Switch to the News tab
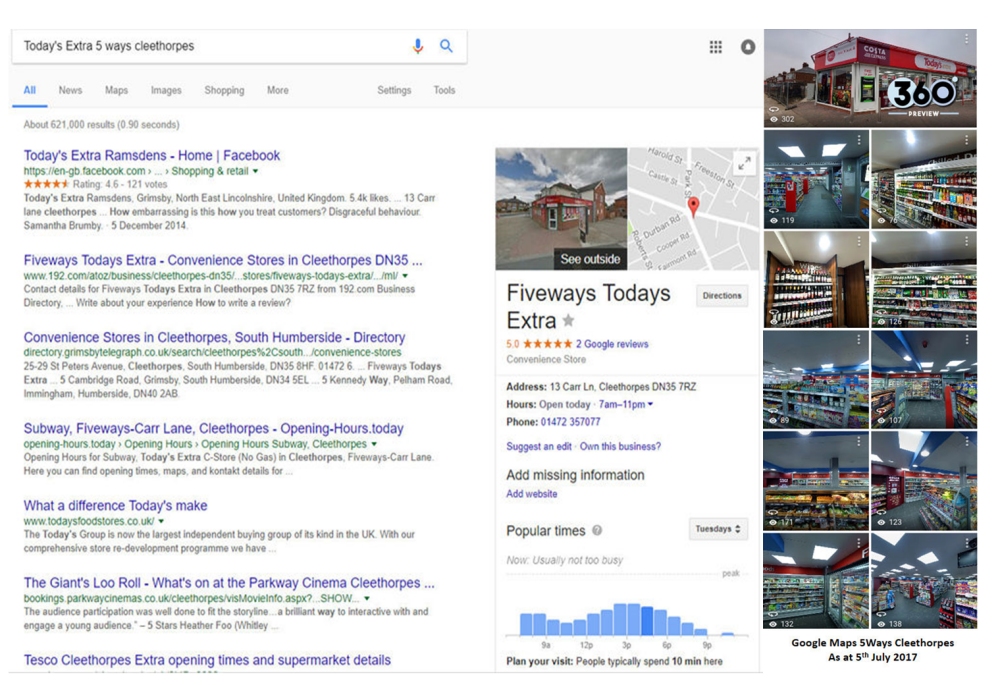Viewport: 1000px width, 685px height. tap(70, 90)
